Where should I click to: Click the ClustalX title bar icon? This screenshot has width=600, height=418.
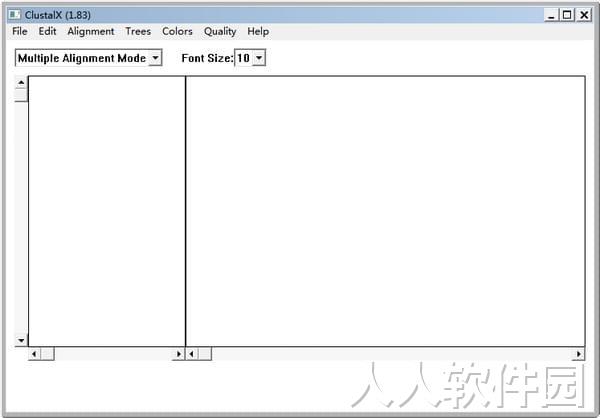(x=15, y=15)
